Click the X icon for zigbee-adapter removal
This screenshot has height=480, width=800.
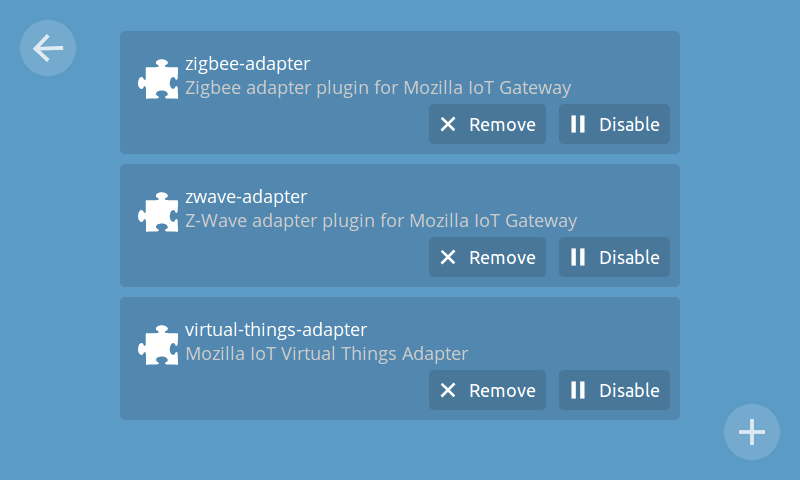click(448, 124)
